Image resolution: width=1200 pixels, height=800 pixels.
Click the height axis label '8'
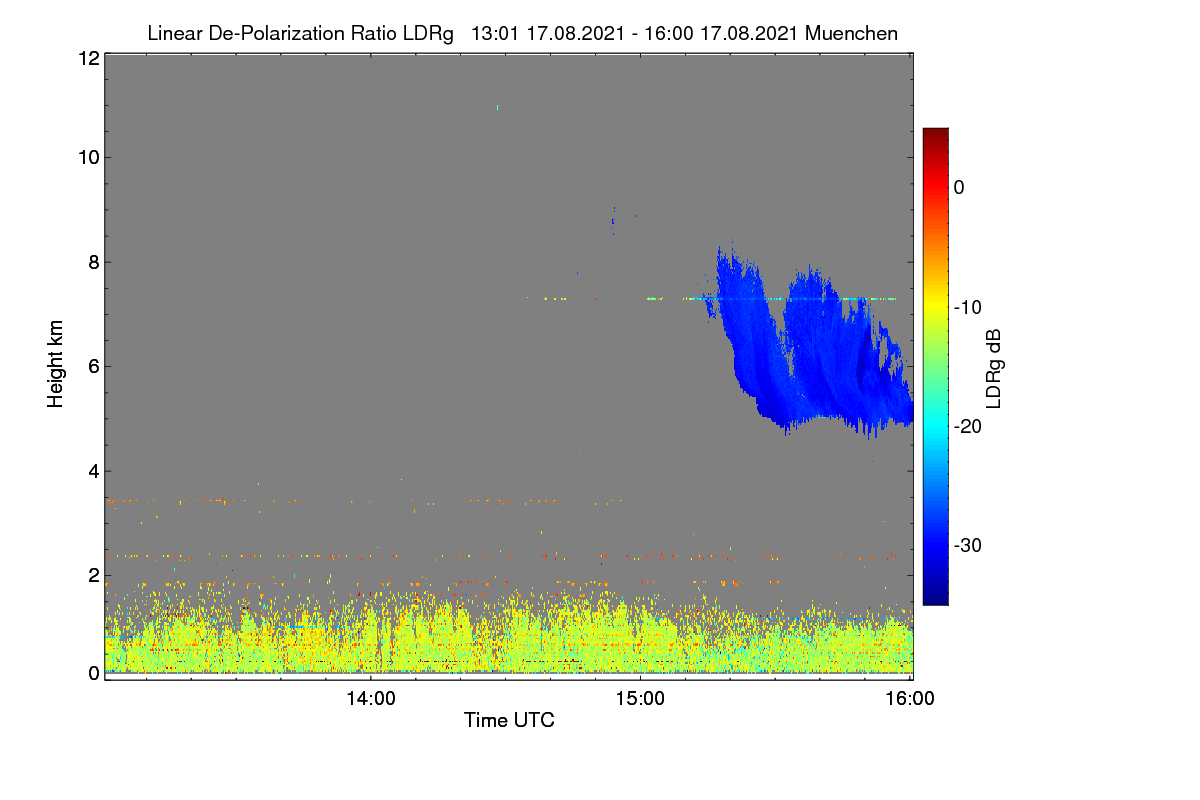[x=92, y=262]
